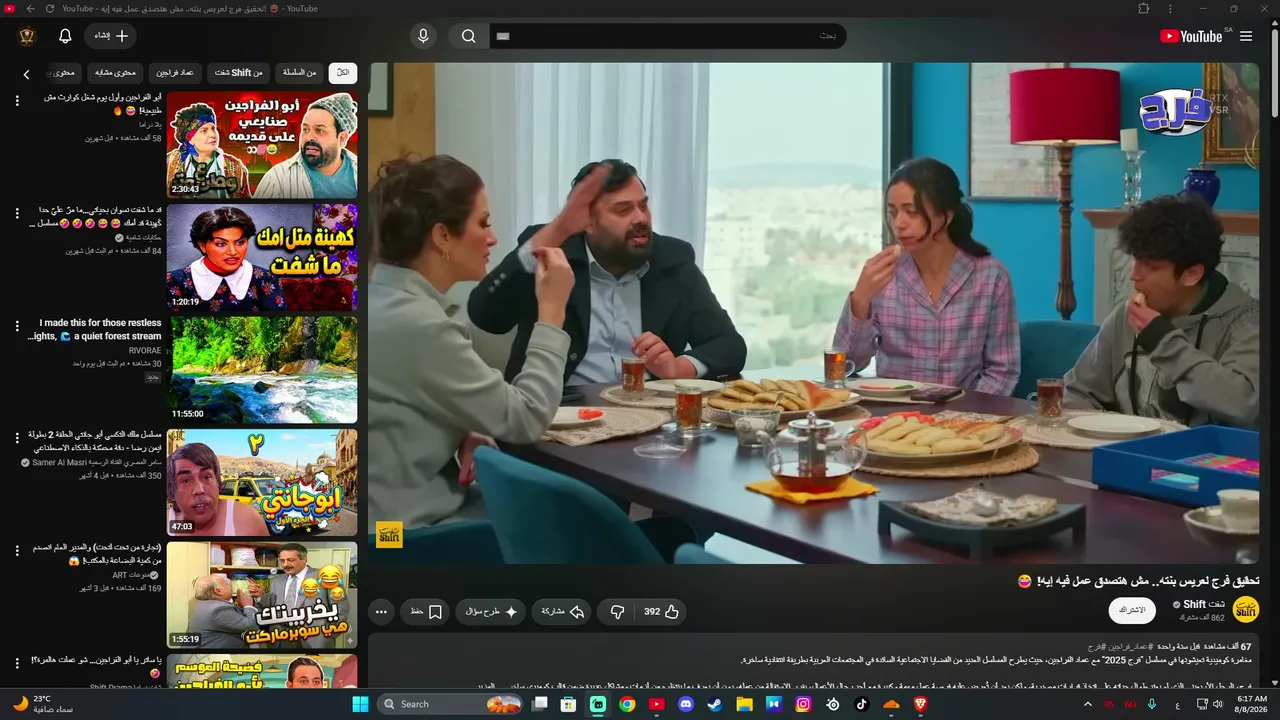Open the YouTube hamburger guide menu
1280x720 pixels.
[1246, 36]
